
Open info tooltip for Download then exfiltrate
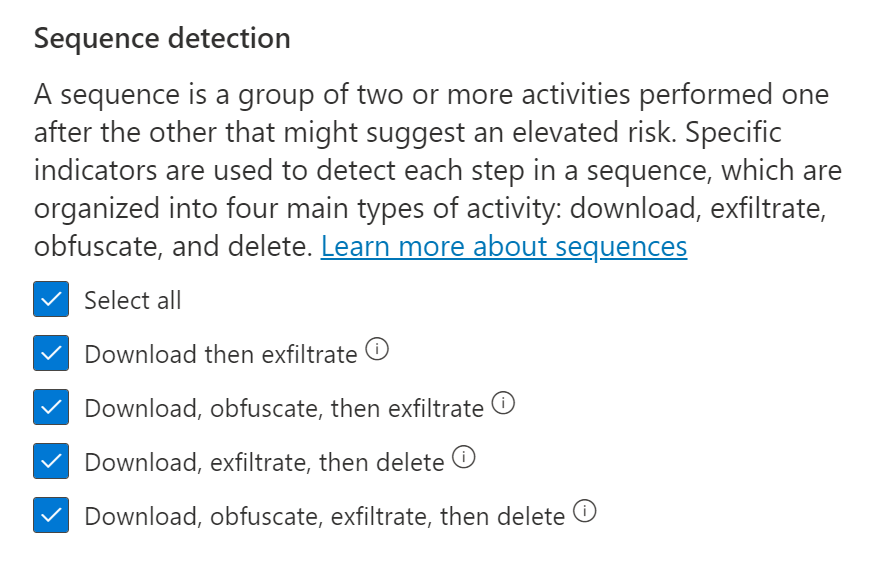(x=377, y=350)
